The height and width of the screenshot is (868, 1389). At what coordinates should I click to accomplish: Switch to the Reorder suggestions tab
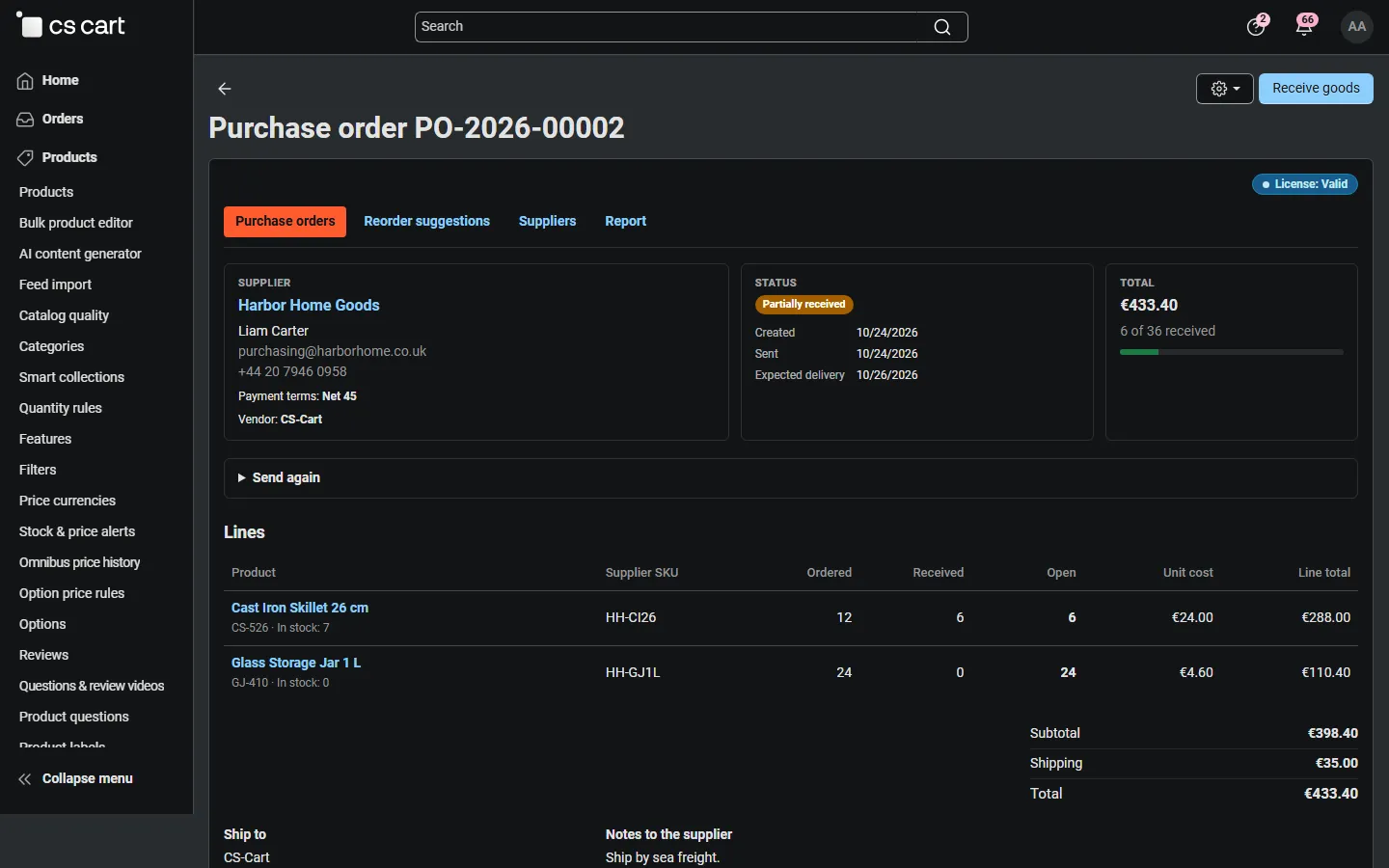tap(426, 222)
